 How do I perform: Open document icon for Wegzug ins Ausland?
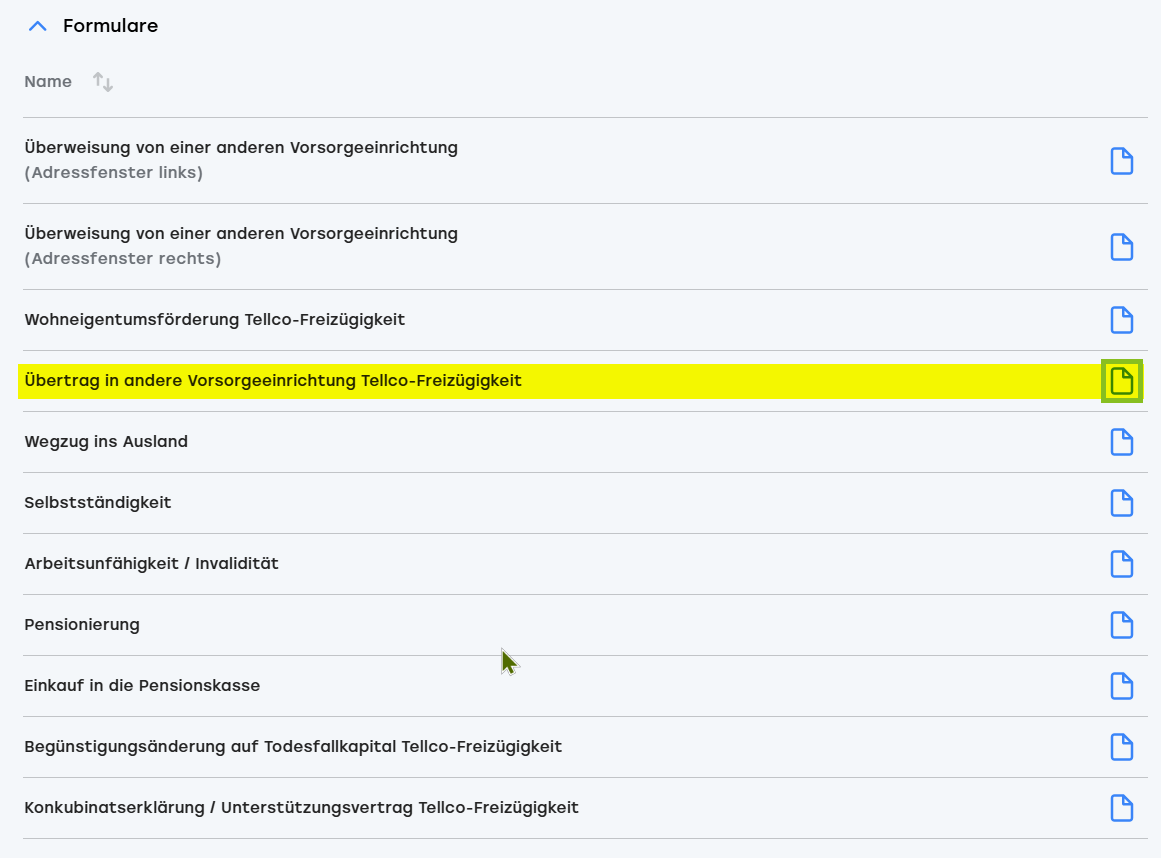(1122, 442)
